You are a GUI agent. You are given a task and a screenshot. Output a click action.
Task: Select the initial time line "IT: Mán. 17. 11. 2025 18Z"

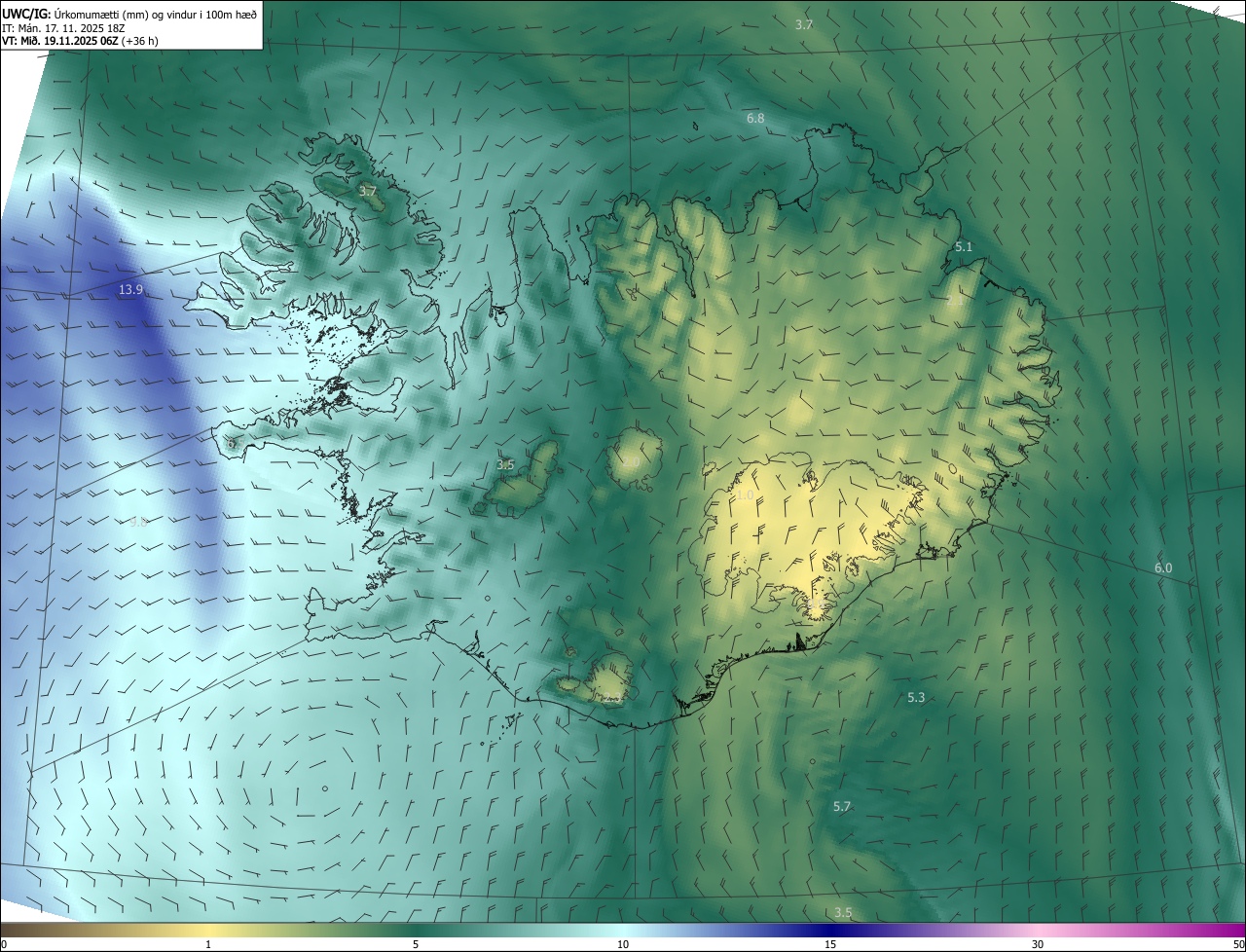[x=63, y=28]
